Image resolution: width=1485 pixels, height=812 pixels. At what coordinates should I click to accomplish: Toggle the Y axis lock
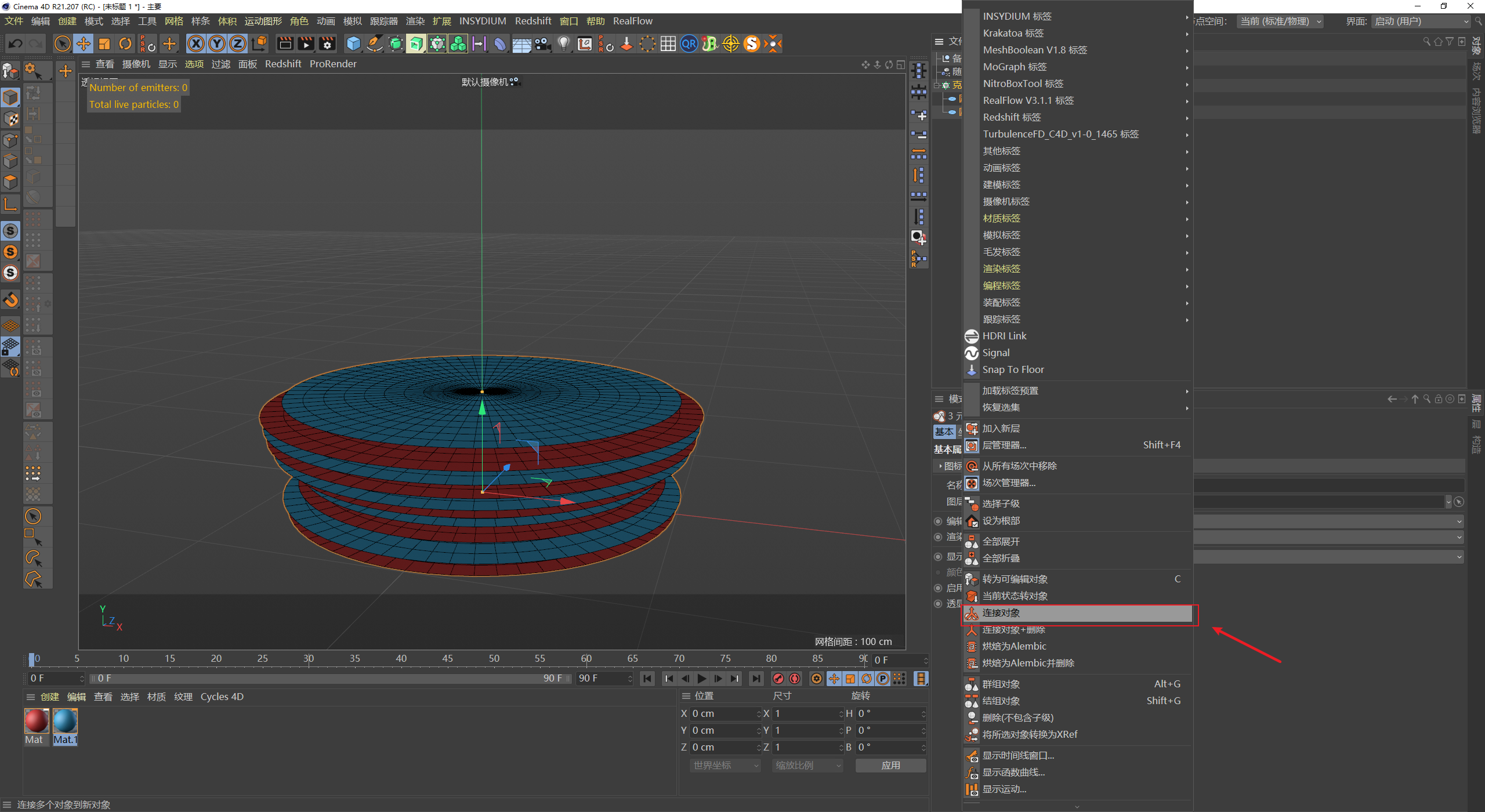pos(217,43)
